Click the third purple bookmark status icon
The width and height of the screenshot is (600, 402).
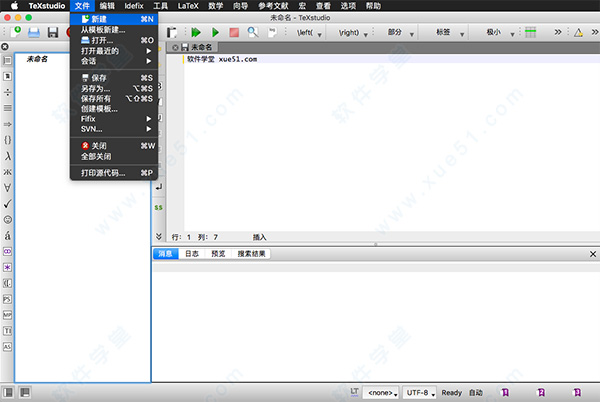pyautogui.click(x=577, y=392)
